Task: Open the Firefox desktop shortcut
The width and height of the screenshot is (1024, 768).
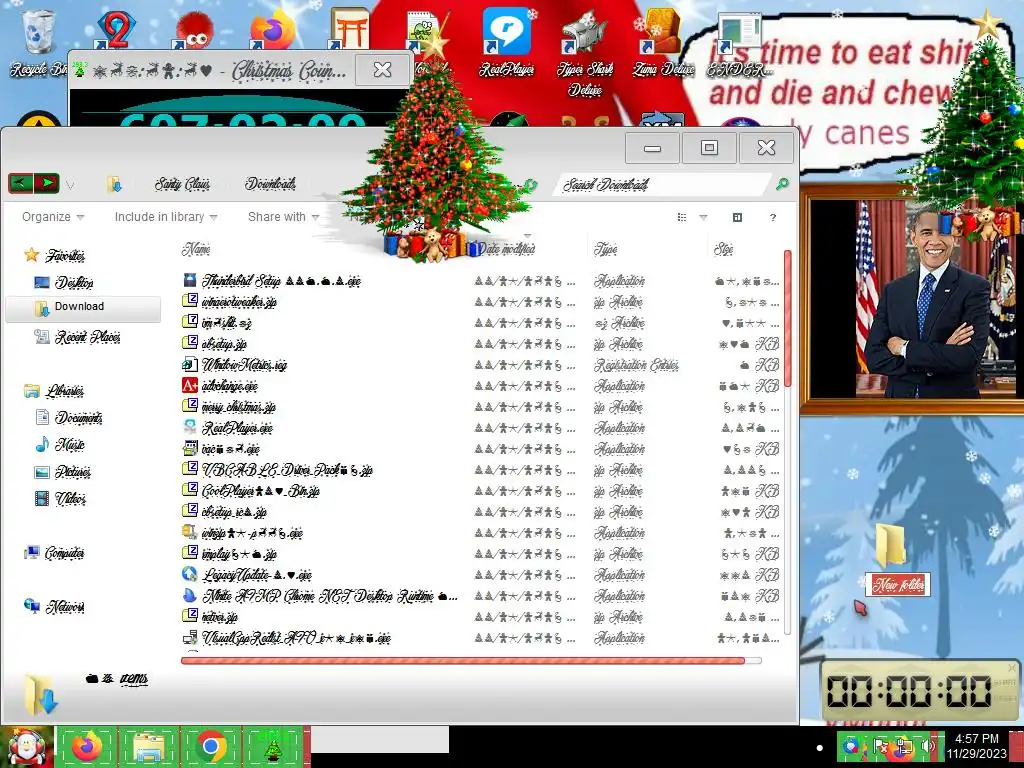Action: (272, 29)
